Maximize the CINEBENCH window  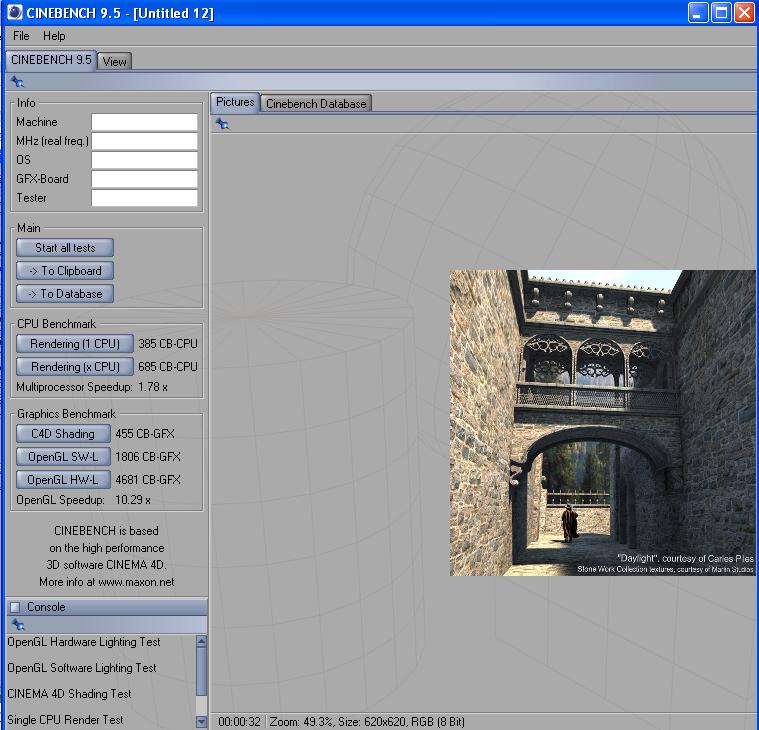tap(721, 13)
